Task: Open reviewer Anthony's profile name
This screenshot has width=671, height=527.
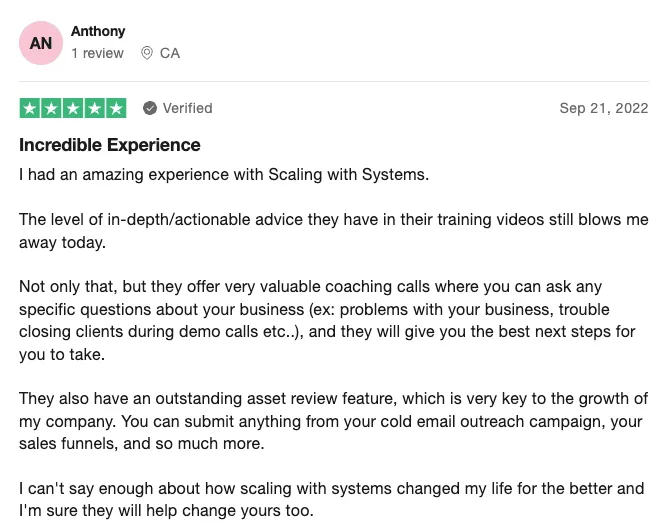Action: click(x=98, y=31)
